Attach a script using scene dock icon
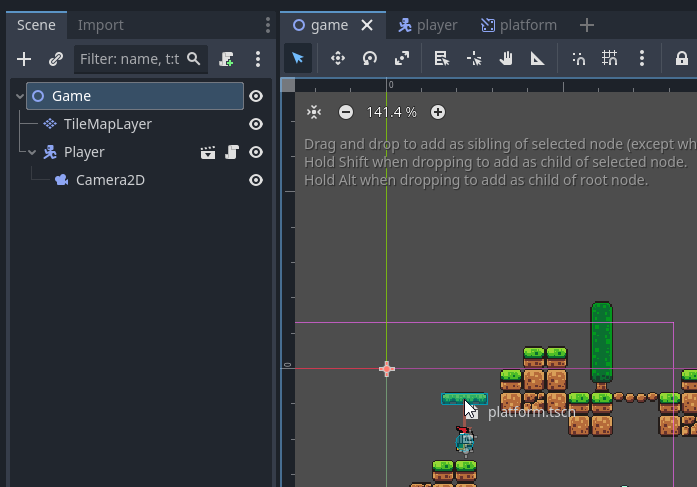This screenshot has width=697, height=487. click(226, 59)
